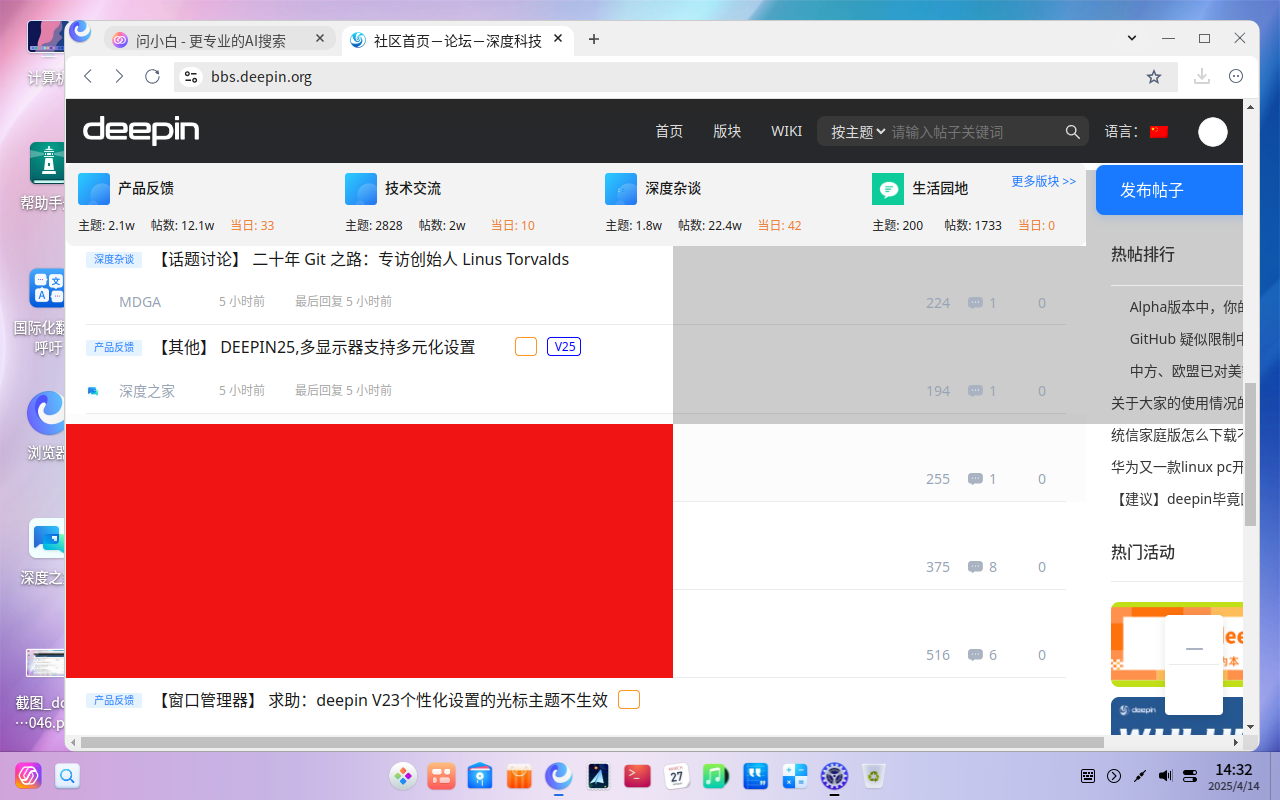The width and height of the screenshot is (1280, 800).
Task: Open WIKI in the forum navigation
Action: coord(786,132)
